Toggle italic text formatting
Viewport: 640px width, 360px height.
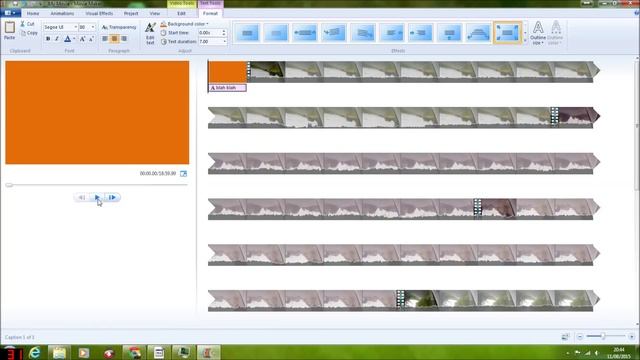click(x=57, y=39)
